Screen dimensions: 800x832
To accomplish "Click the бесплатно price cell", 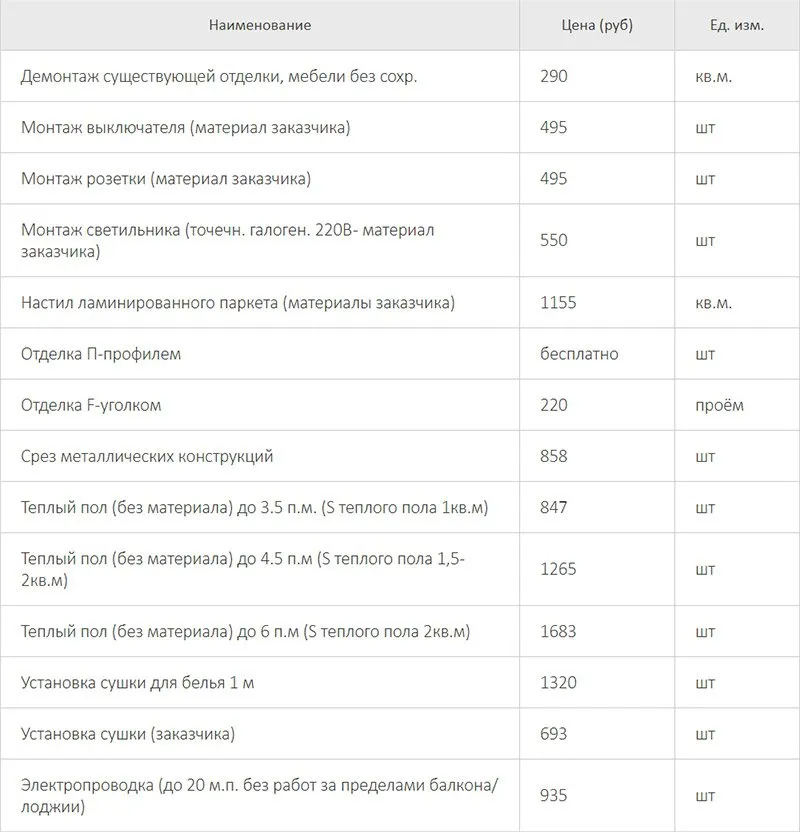I will click(x=579, y=354).
